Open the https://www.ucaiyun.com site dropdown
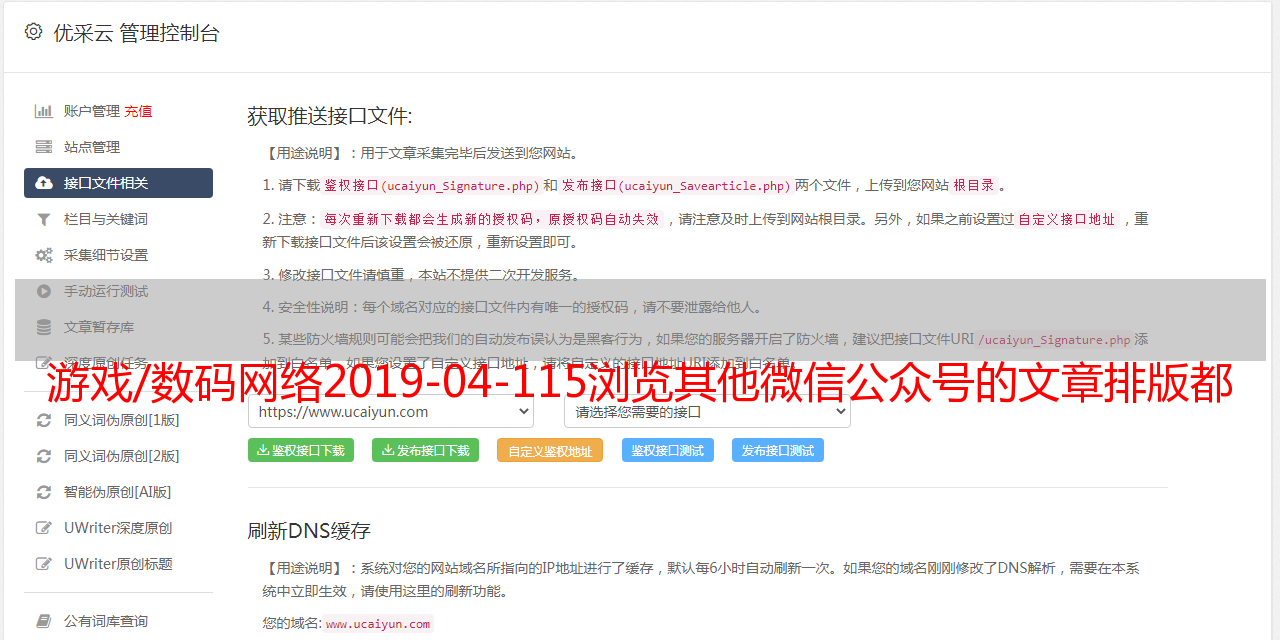The height and width of the screenshot is (640, 1280). coord(391,411)
